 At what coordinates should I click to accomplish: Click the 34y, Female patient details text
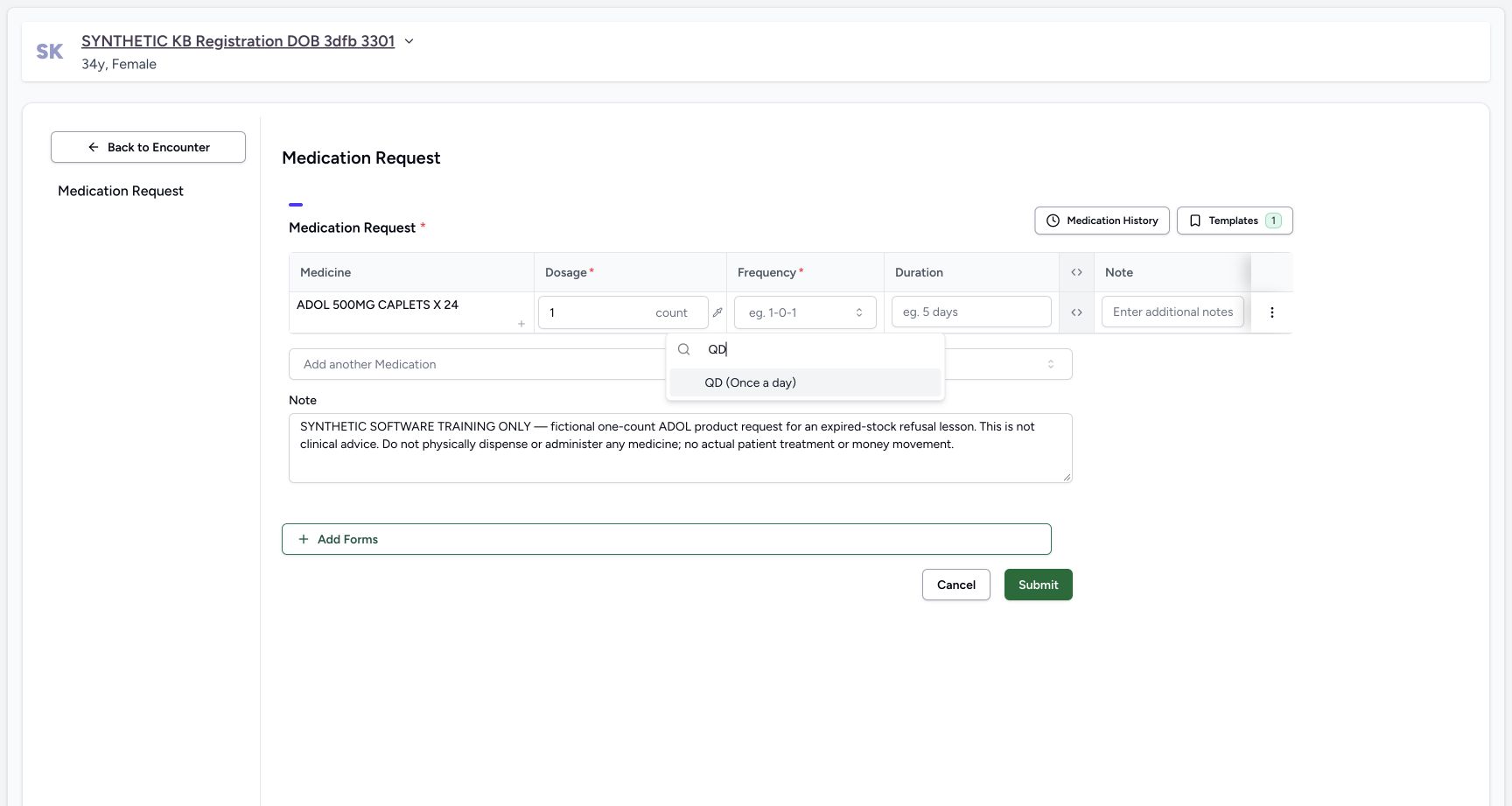(119, 64)
